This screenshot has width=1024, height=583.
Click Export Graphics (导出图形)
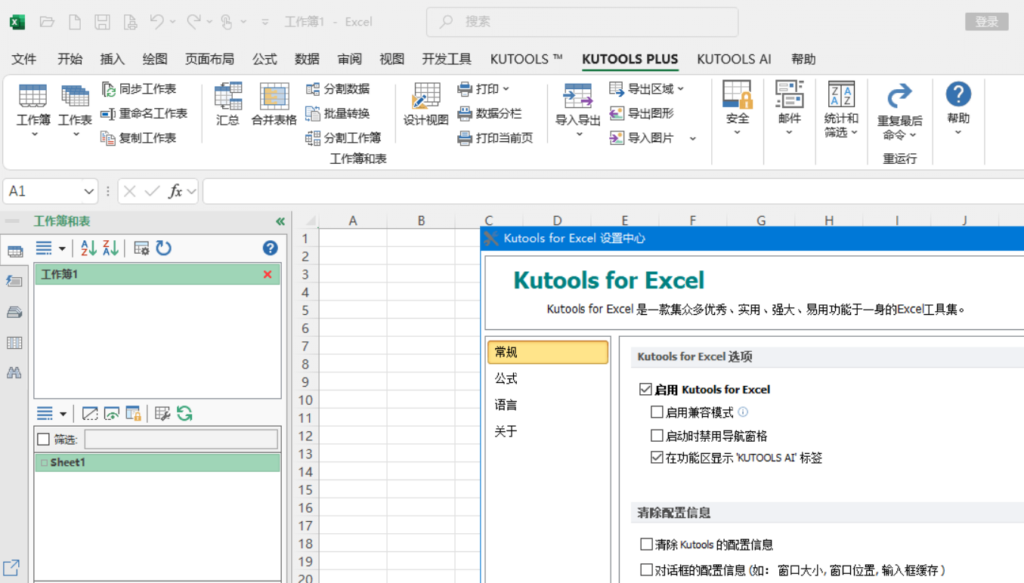(x=641, y=114)
